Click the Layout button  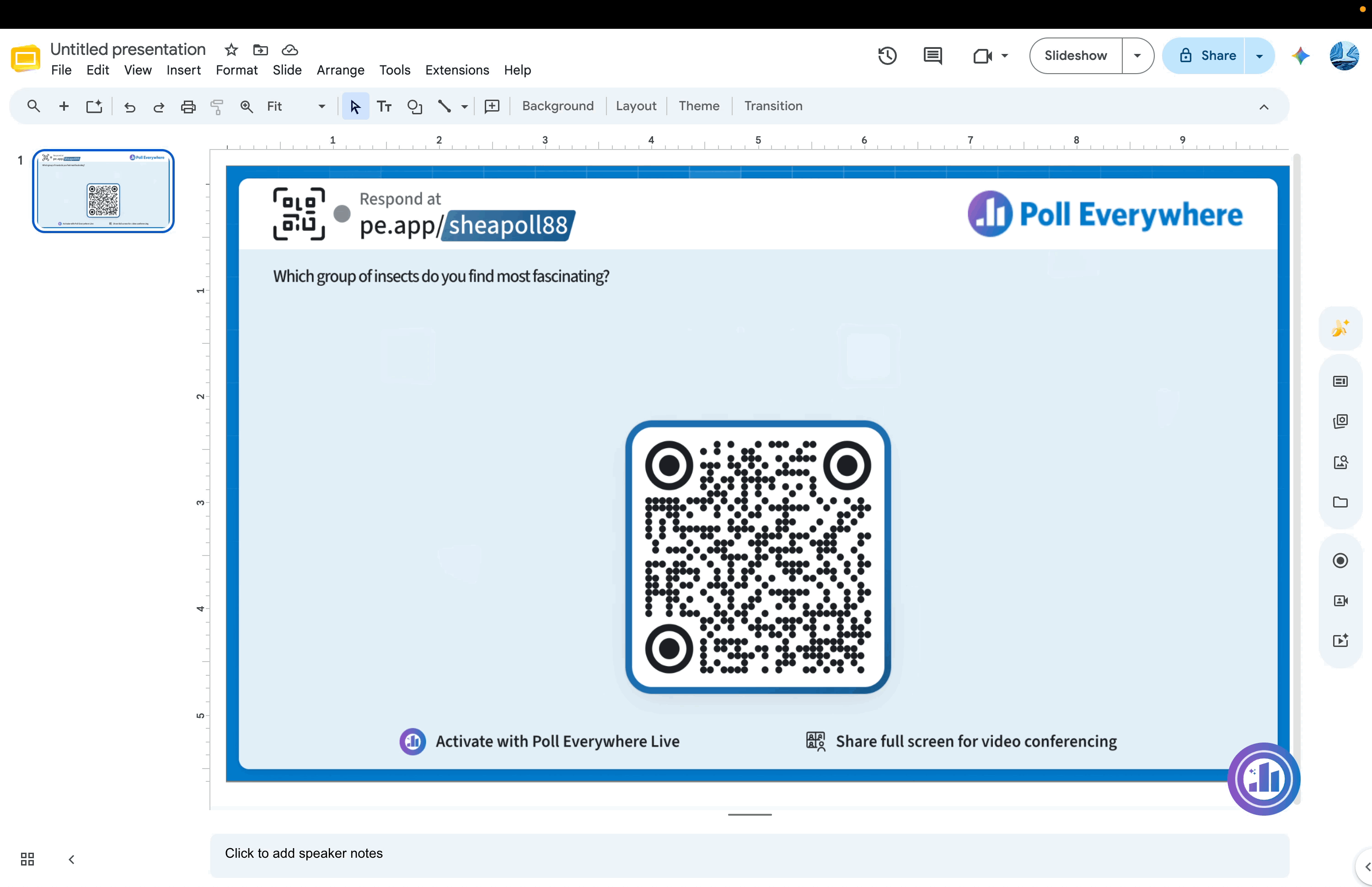(x=636, y=106)
